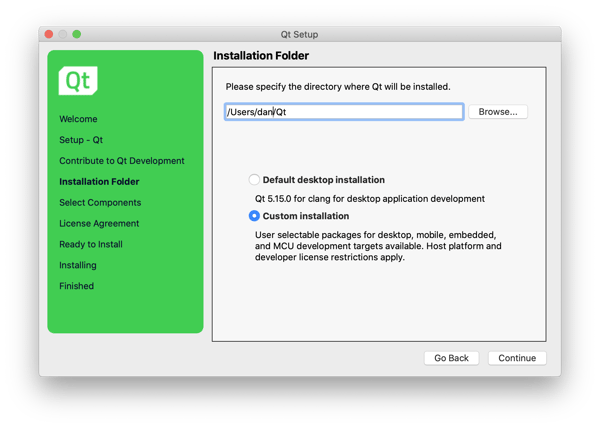Image resolution: width=600 pixels, height=428 pixels.
Task: Click the Browse... button
Action: (498, 112)
